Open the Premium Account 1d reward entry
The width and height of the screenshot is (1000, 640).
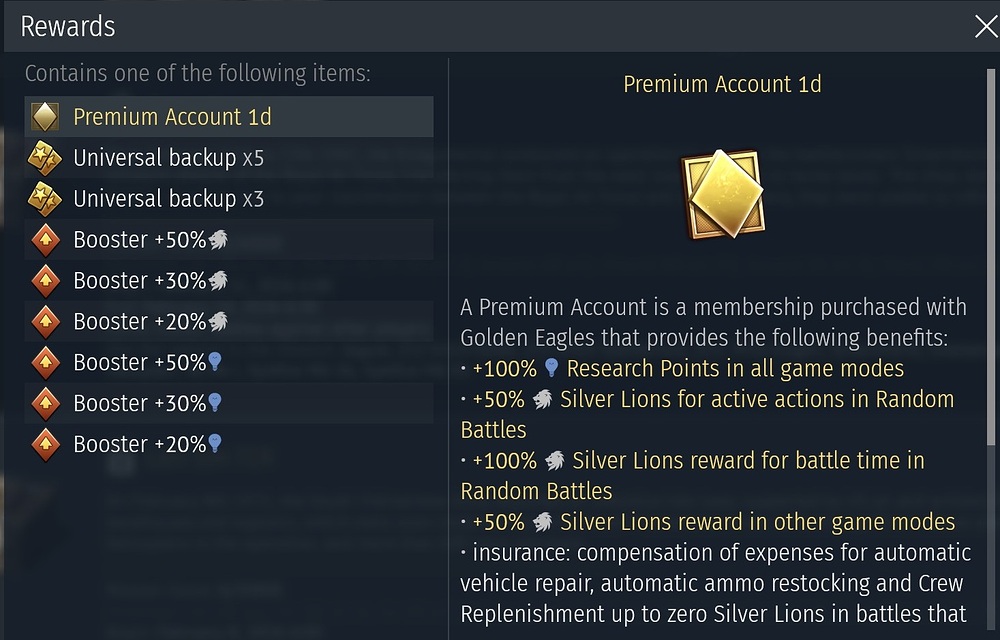click(x=227, y=117)
